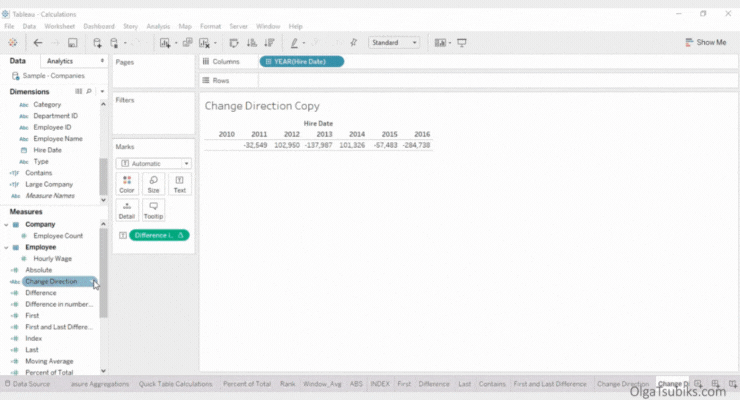
Task: Click the Dimensions search magnifier icon
Action: coord(89,92)
